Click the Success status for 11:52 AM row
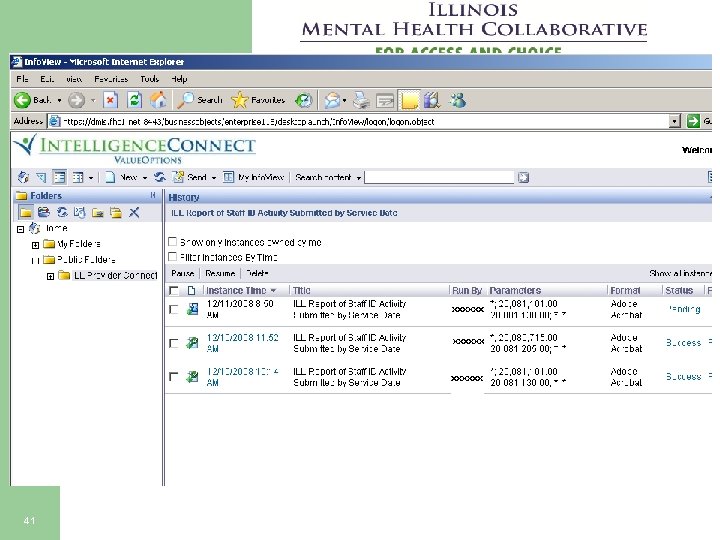 [x=683, y=343]
